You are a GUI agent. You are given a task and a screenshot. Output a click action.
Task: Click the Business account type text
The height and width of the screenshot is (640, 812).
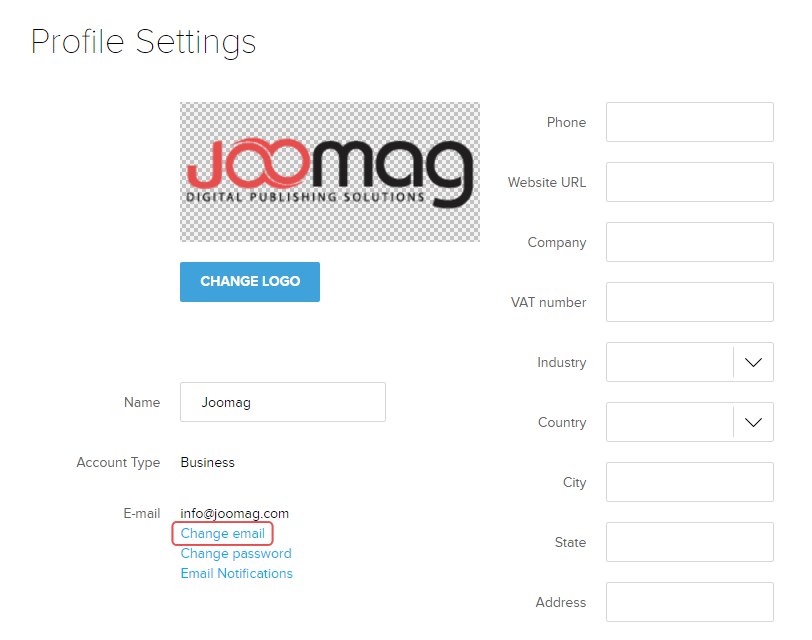(x=208, y=462)
